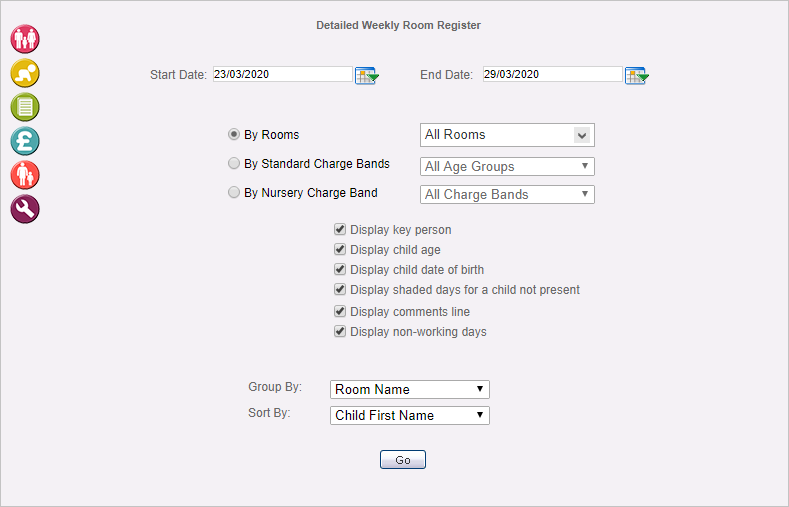789x507 pixels.
Task: Open the End Date calendar picker
Action: coord(637,75)
